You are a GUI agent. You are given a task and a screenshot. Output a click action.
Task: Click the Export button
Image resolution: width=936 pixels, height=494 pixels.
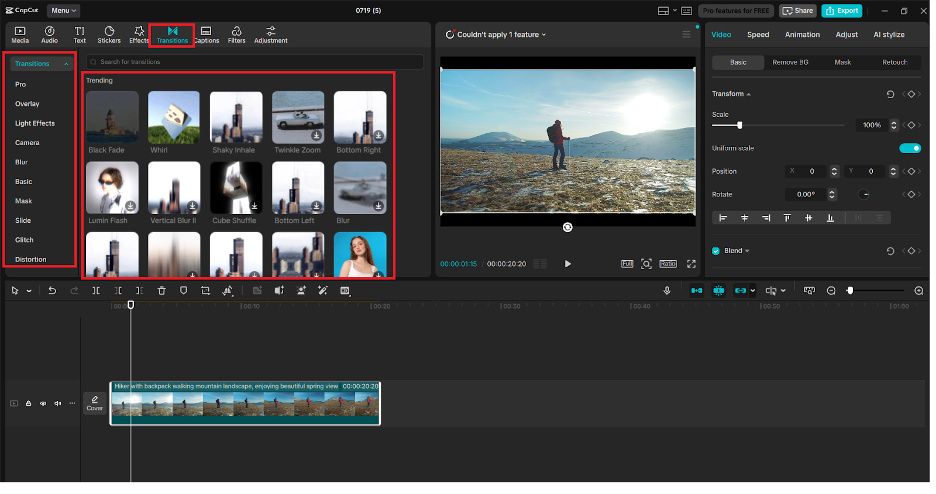tap(842, 11)
